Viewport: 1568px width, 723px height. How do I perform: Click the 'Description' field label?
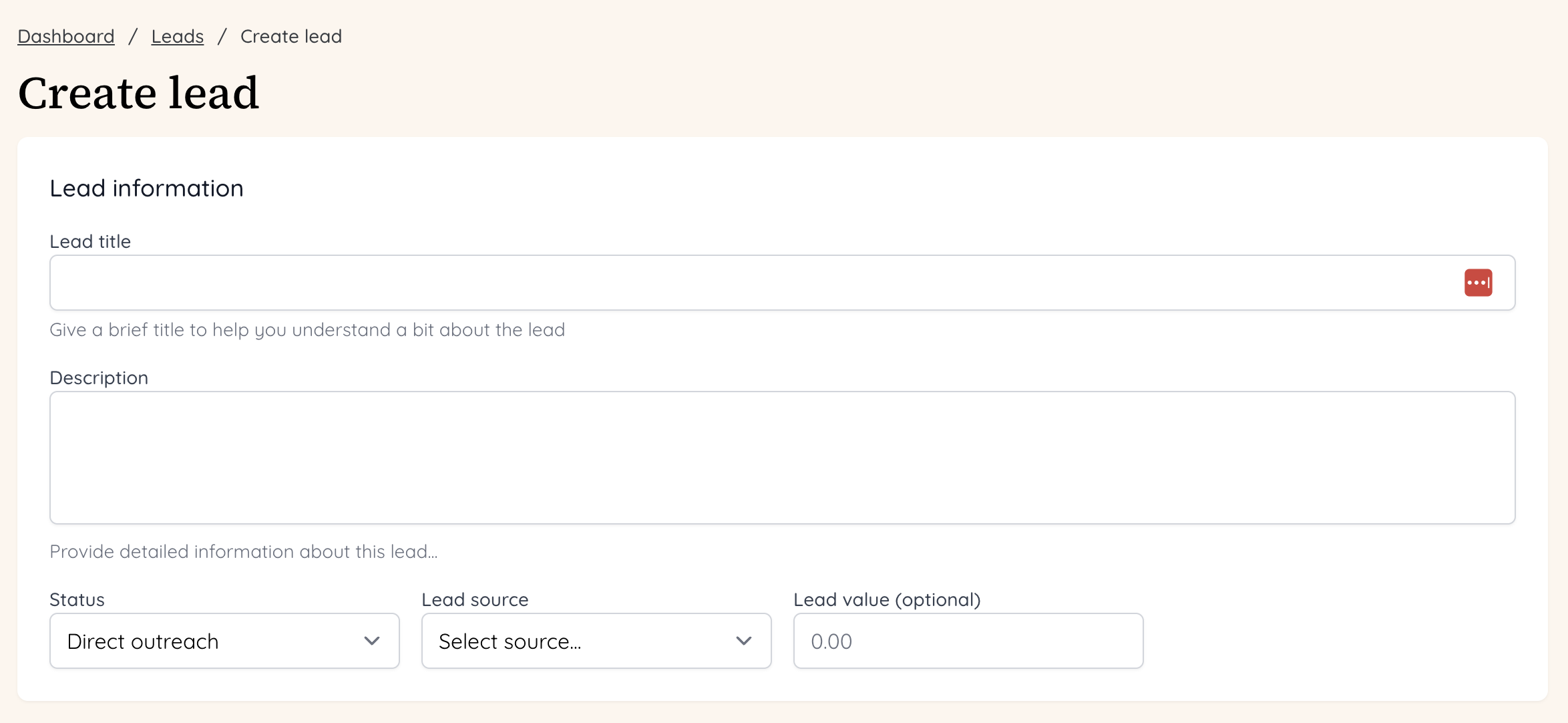click(99, 378)
